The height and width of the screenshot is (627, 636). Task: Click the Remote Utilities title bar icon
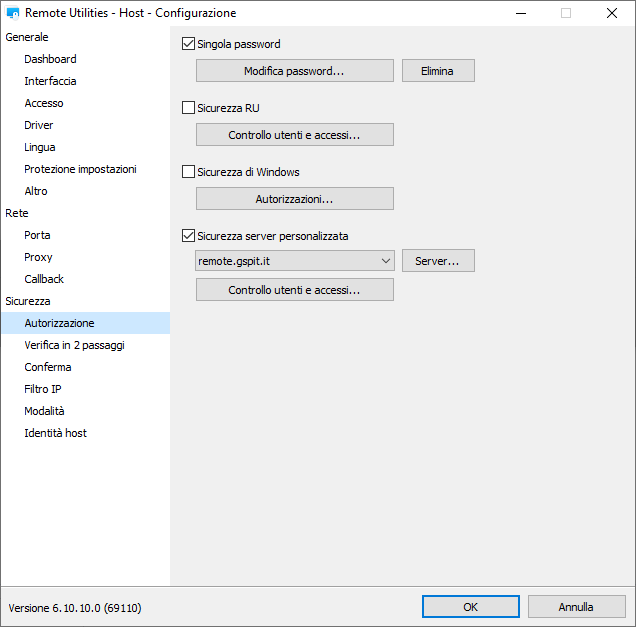click(x=13, y=14)
